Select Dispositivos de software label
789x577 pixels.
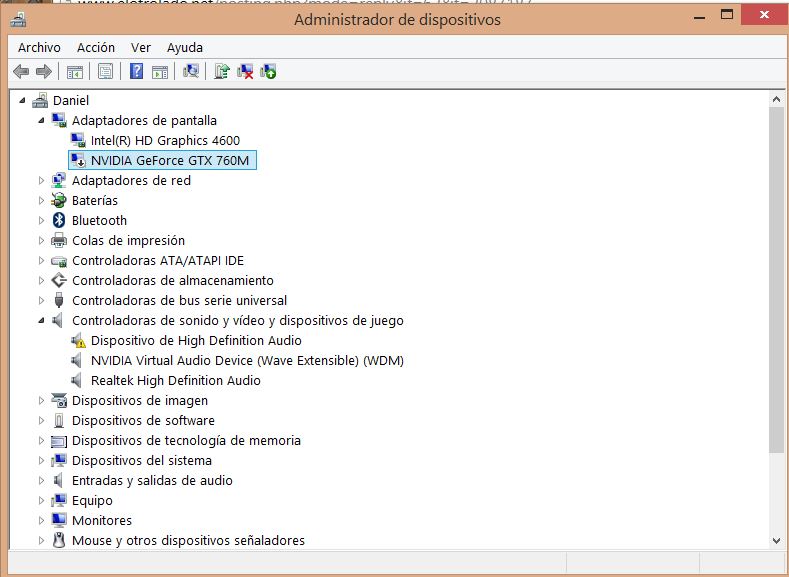pyautogui.click(x=143, y=421)
